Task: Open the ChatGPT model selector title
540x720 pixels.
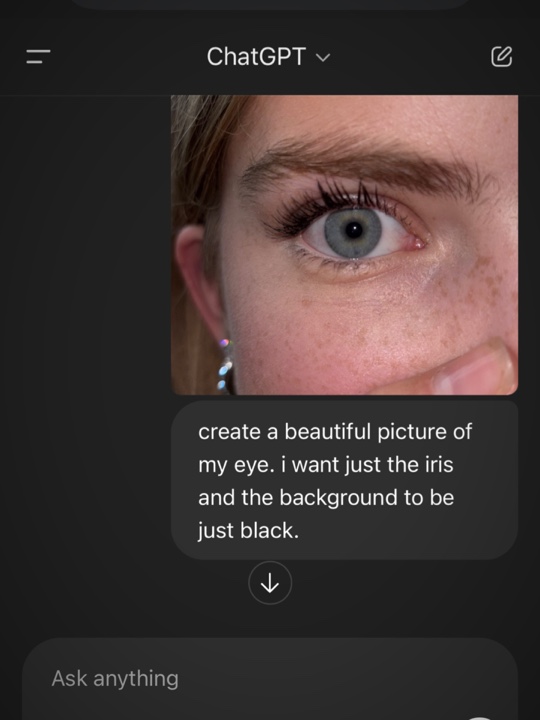Action: coord(268,57)
